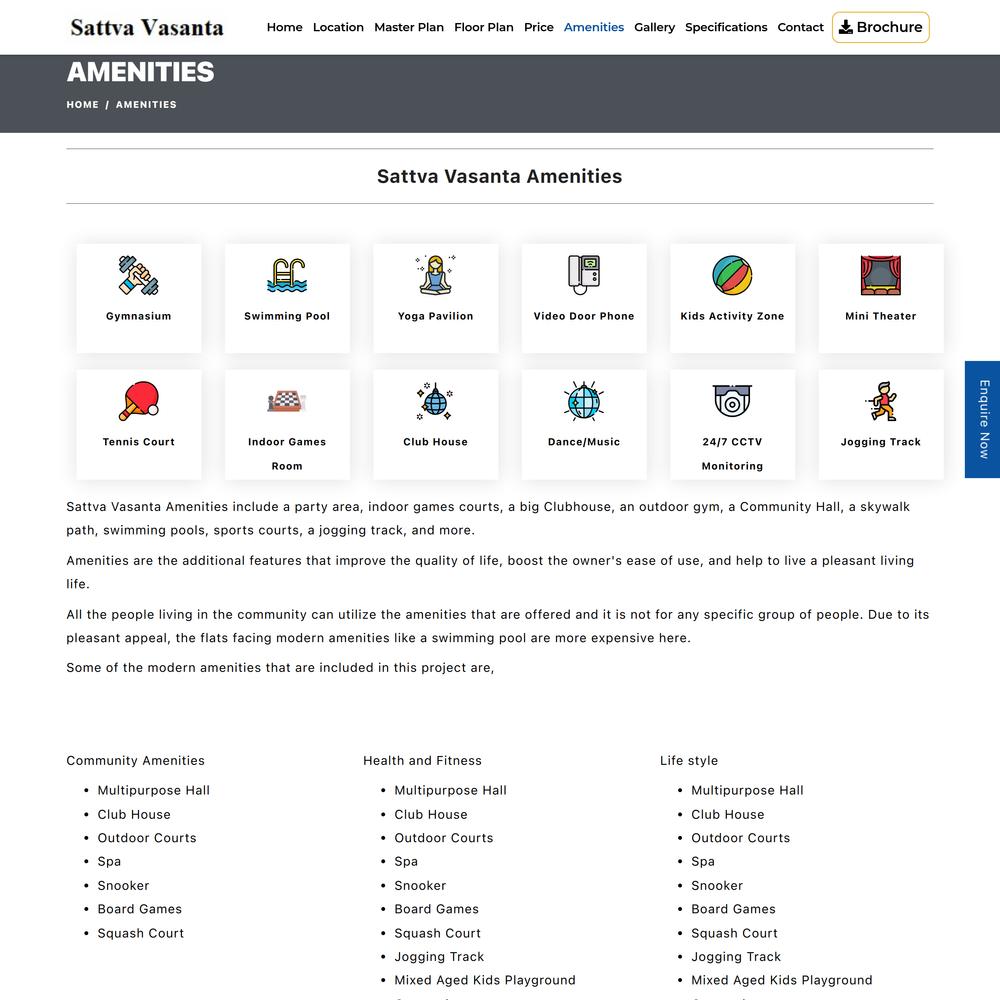The image size is (1000, 1000).
Task: Click the Indoor Games Room chessboard icon
Action: 287,401
